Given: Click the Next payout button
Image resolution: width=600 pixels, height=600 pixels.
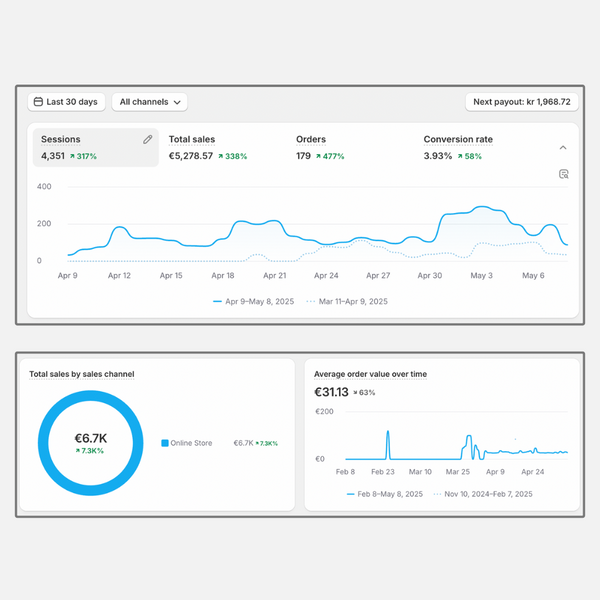Looking at the screenshot, I should 521,102.
